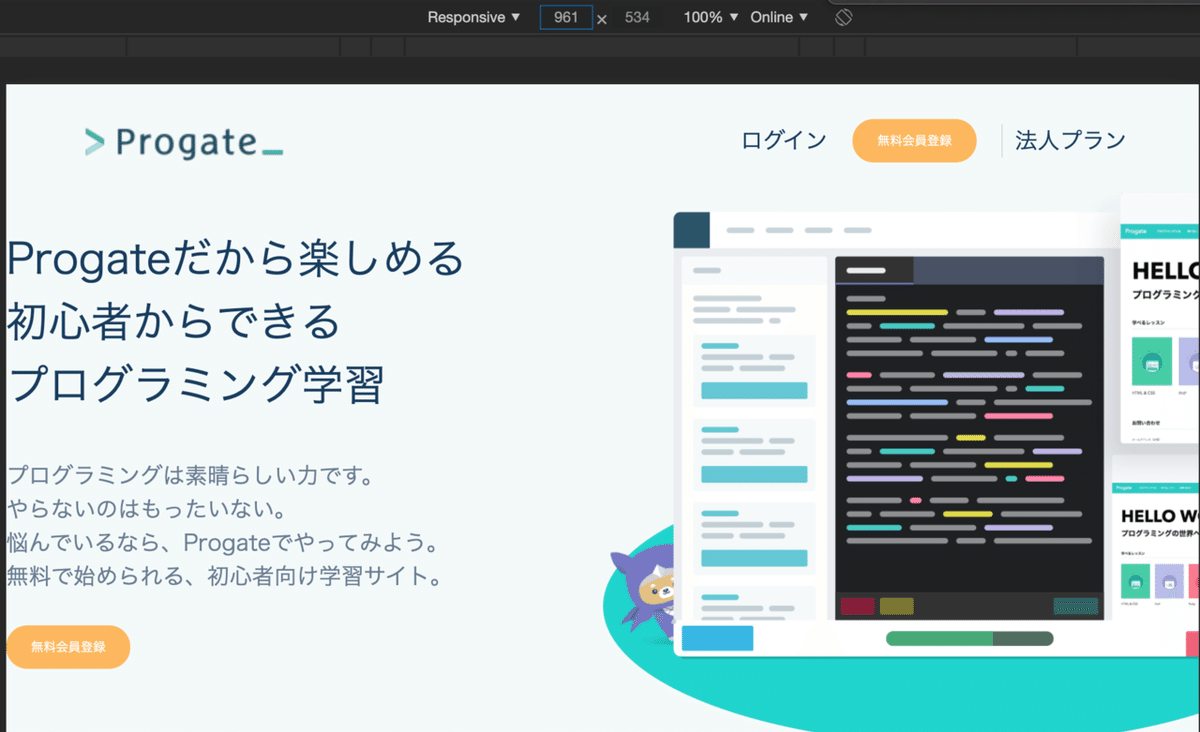
Task: Click the teal arrow icon in the Progate logo
Action: pos(95,141)
